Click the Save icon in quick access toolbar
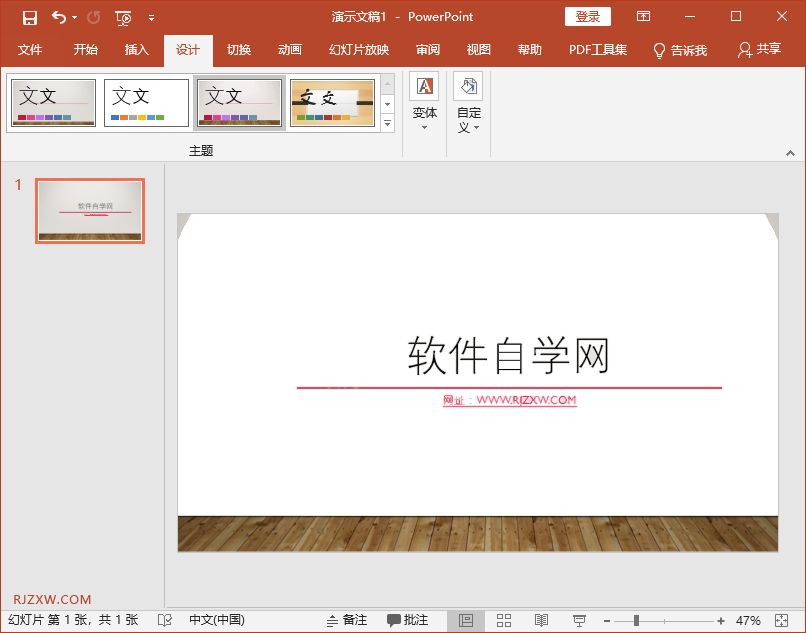Viewport: 806px width, 633px height. click(29, 17)
